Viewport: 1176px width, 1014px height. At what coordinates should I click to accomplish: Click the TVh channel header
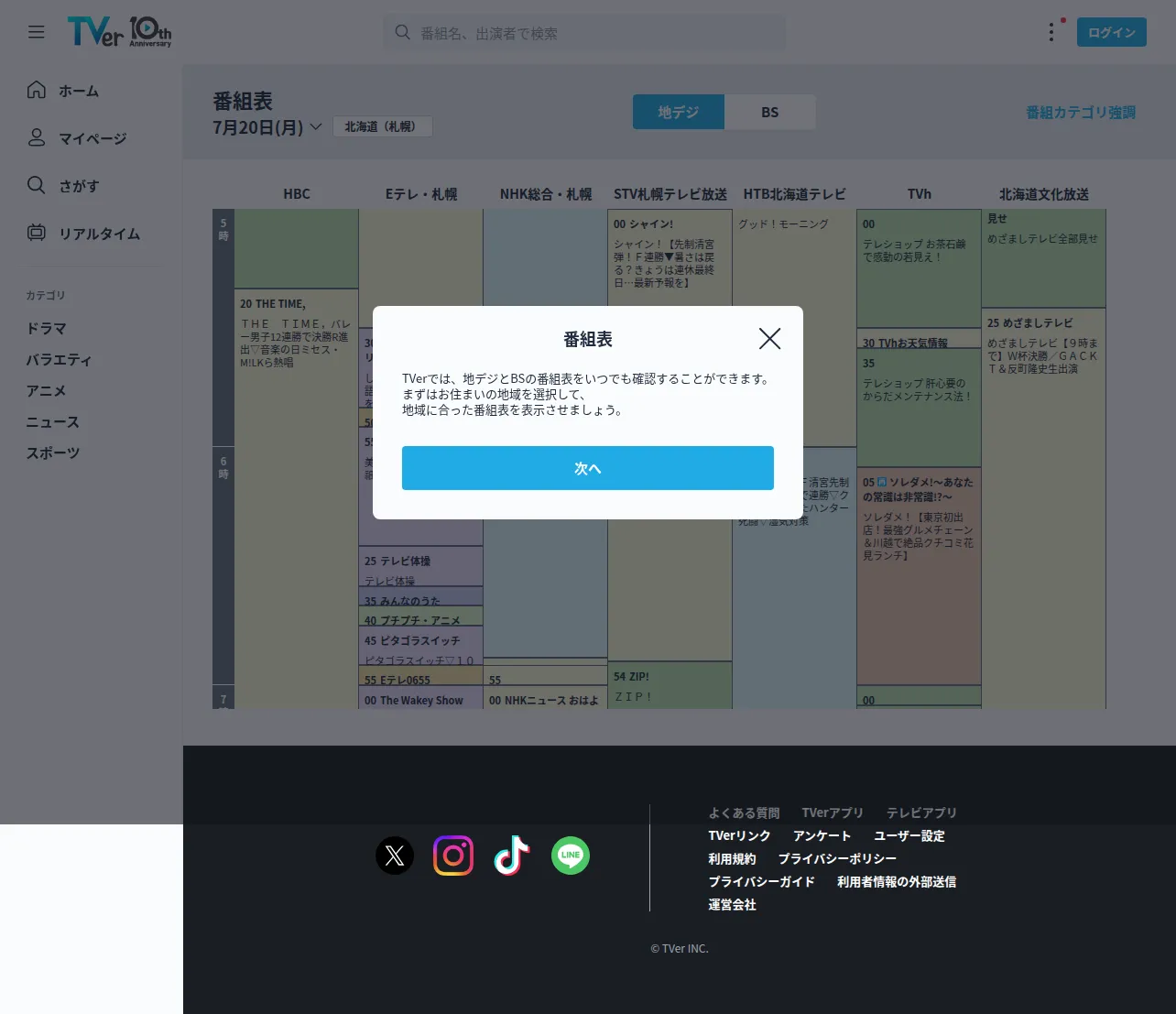coord(920,194)
